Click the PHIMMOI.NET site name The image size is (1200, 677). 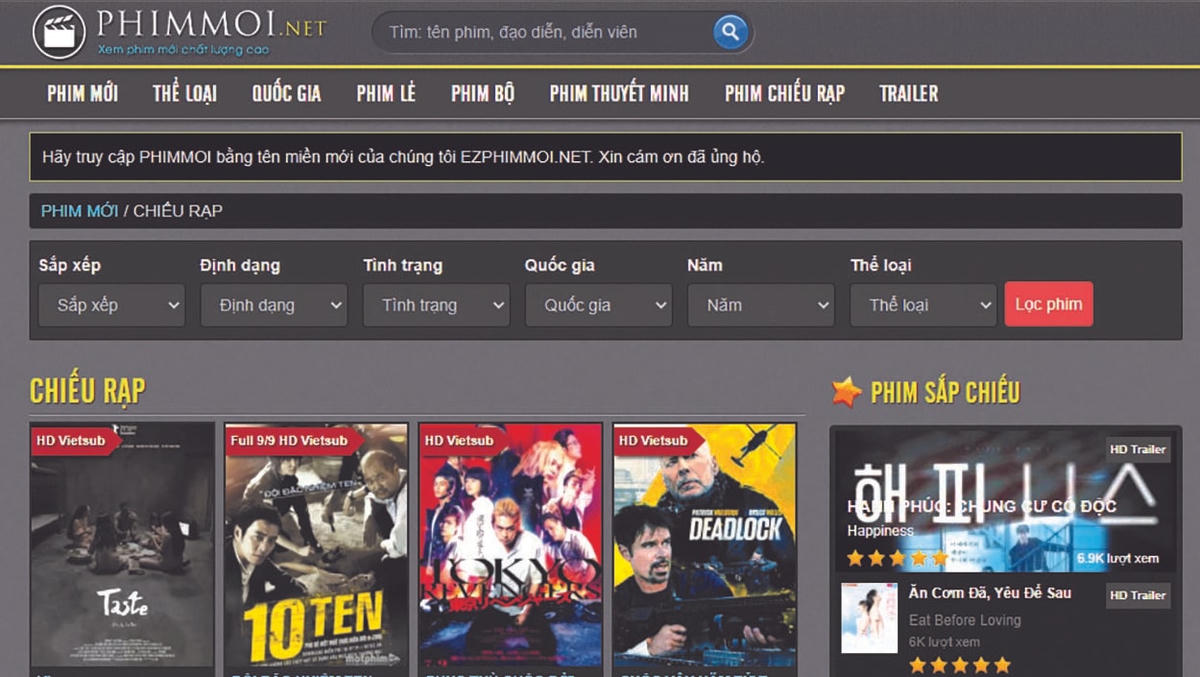click(212, 24)
